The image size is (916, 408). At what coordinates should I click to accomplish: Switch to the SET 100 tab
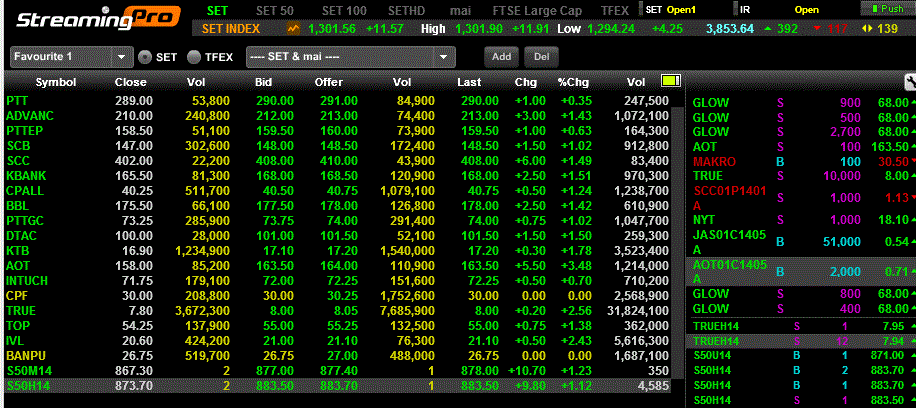(x=344, y=11)
